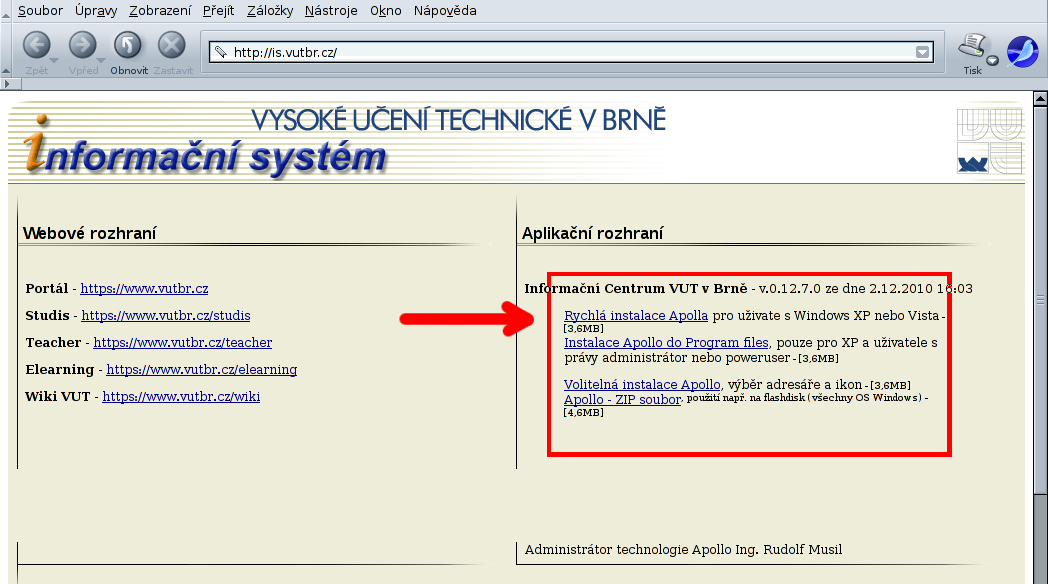
Task: Open the Přejít menu
Action: pos(219,11)
